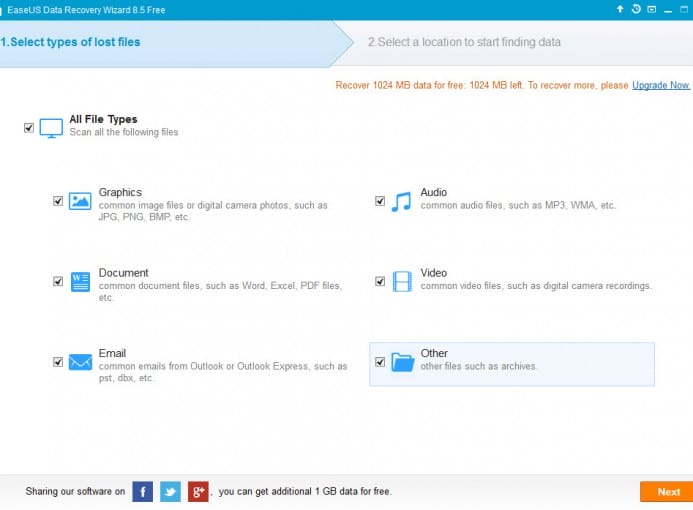Click 'Scan all the following files' text

[124, 132]
